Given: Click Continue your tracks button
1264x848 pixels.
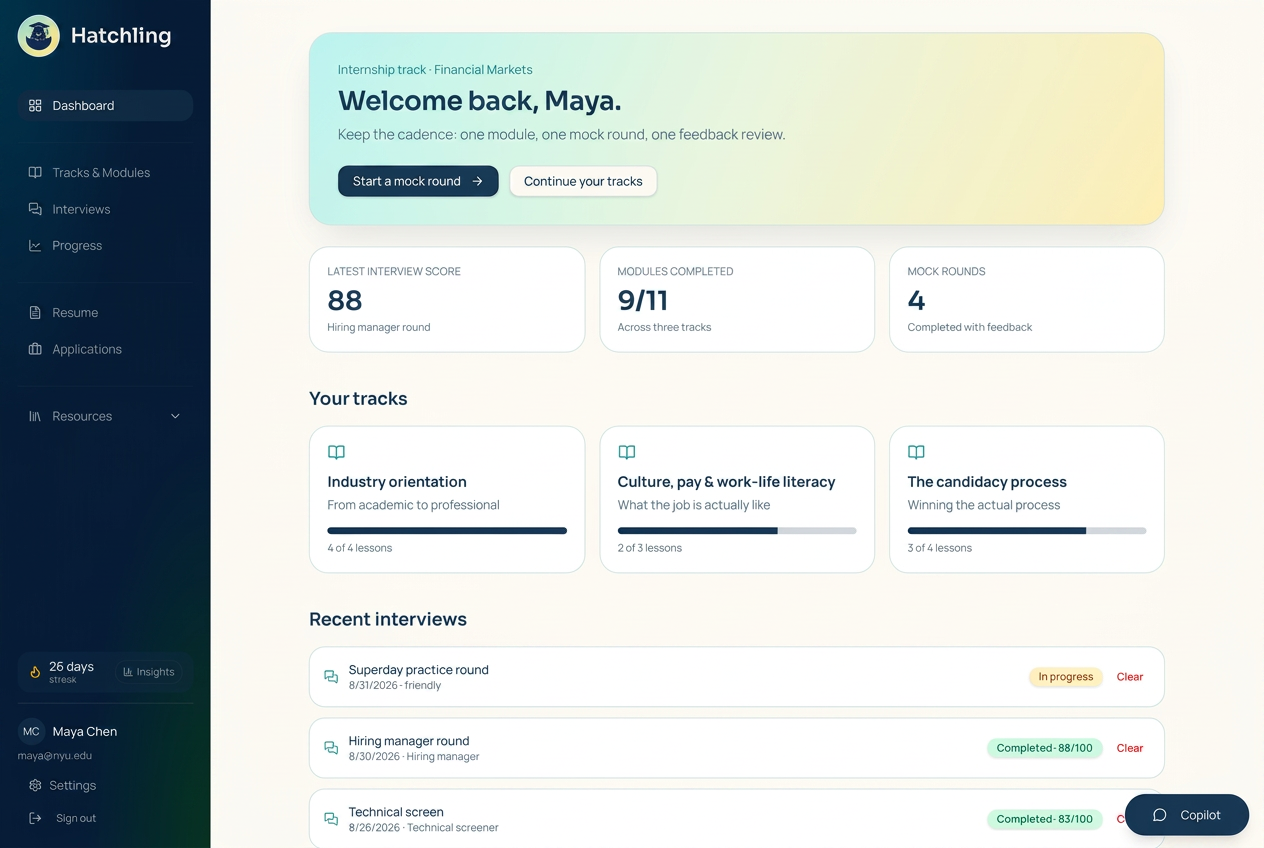Looking at the screenshot, I should [x=583, y=181].
